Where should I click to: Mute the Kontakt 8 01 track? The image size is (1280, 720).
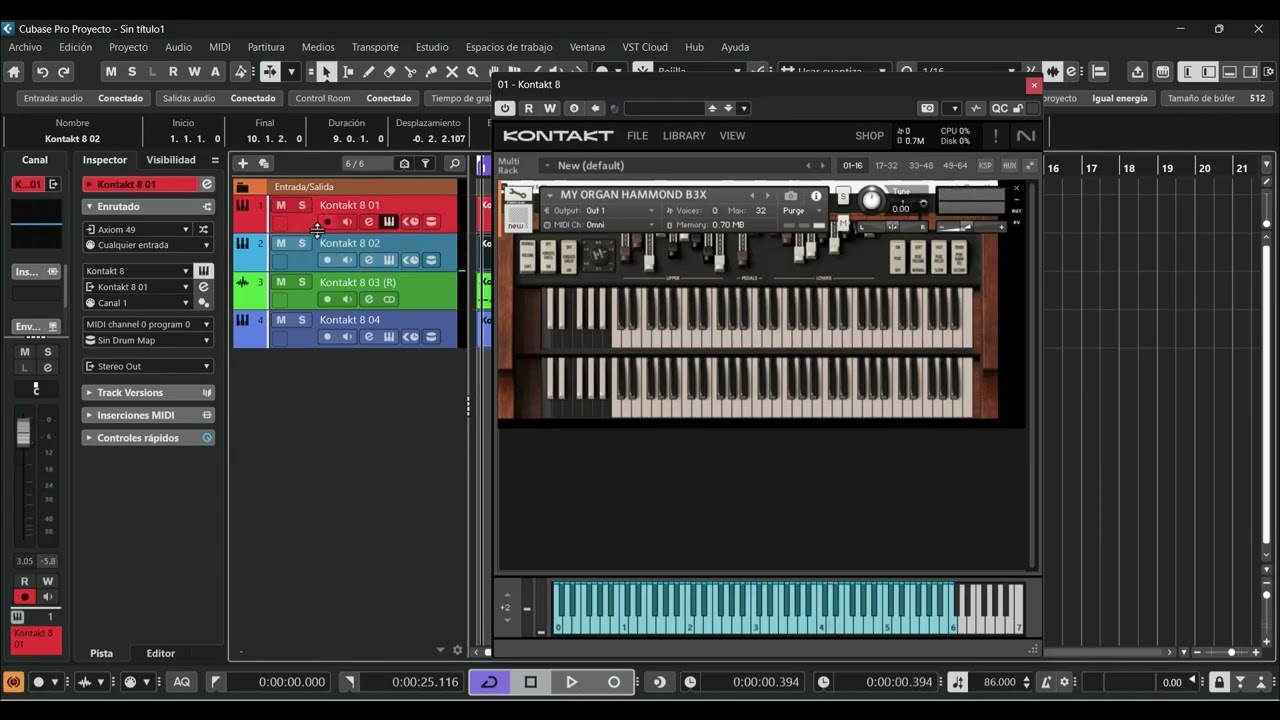point(281,205)
